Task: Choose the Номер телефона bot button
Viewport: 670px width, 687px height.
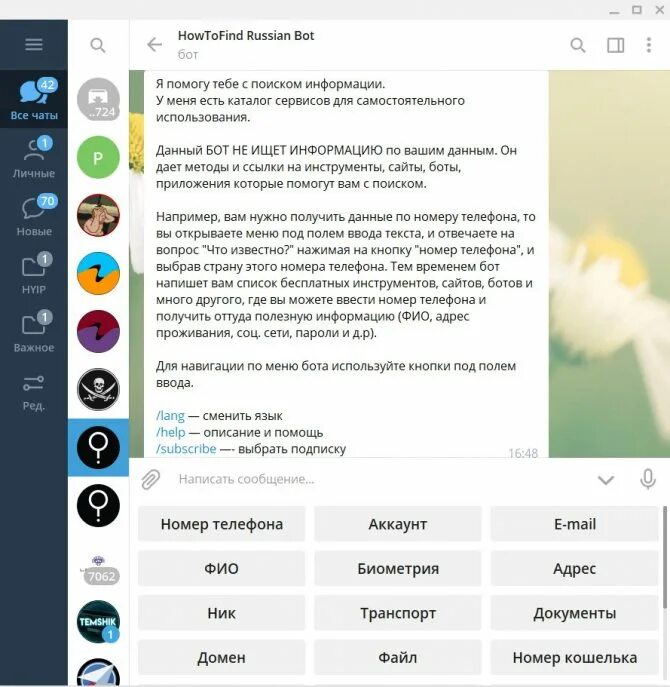Action: tap(221, 524)
